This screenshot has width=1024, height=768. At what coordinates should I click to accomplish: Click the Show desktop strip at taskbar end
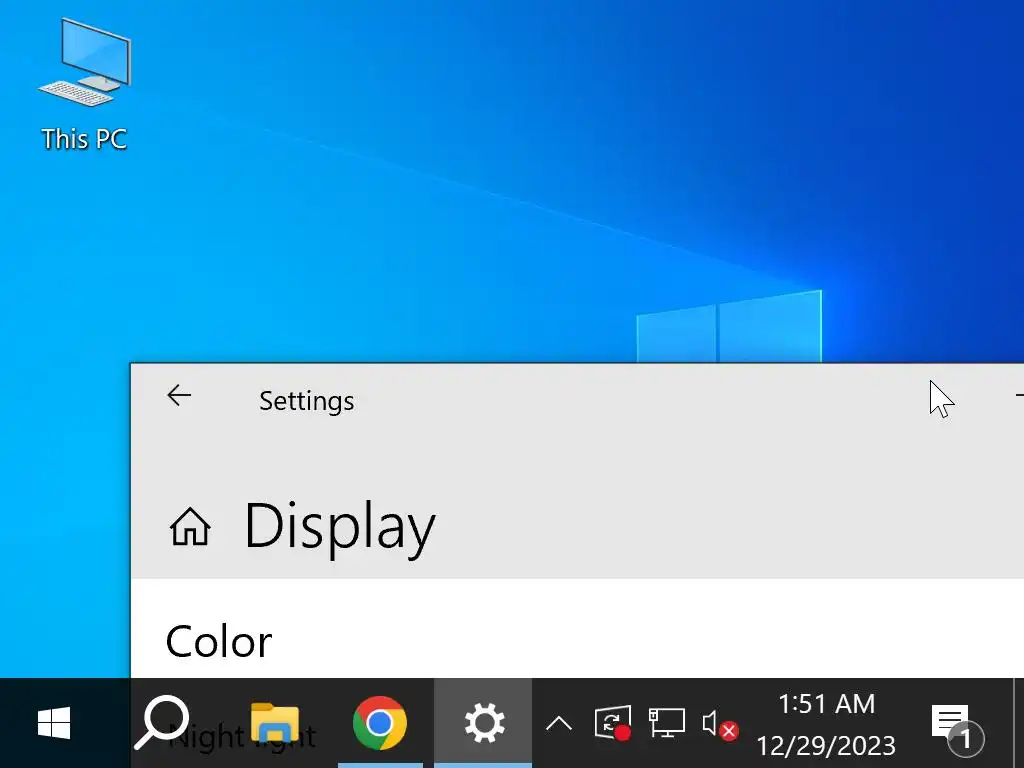(1019, 723)
